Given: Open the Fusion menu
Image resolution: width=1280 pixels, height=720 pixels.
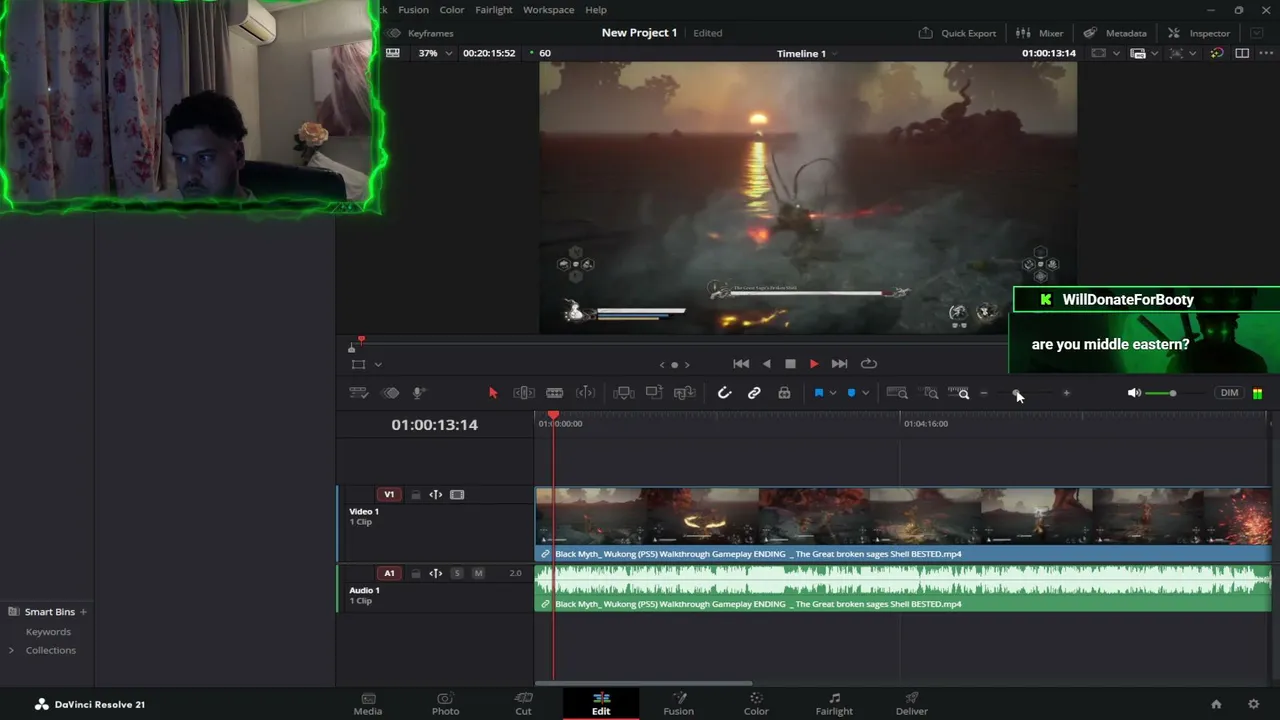Looking at the screenshot, I should coord(413,10).
